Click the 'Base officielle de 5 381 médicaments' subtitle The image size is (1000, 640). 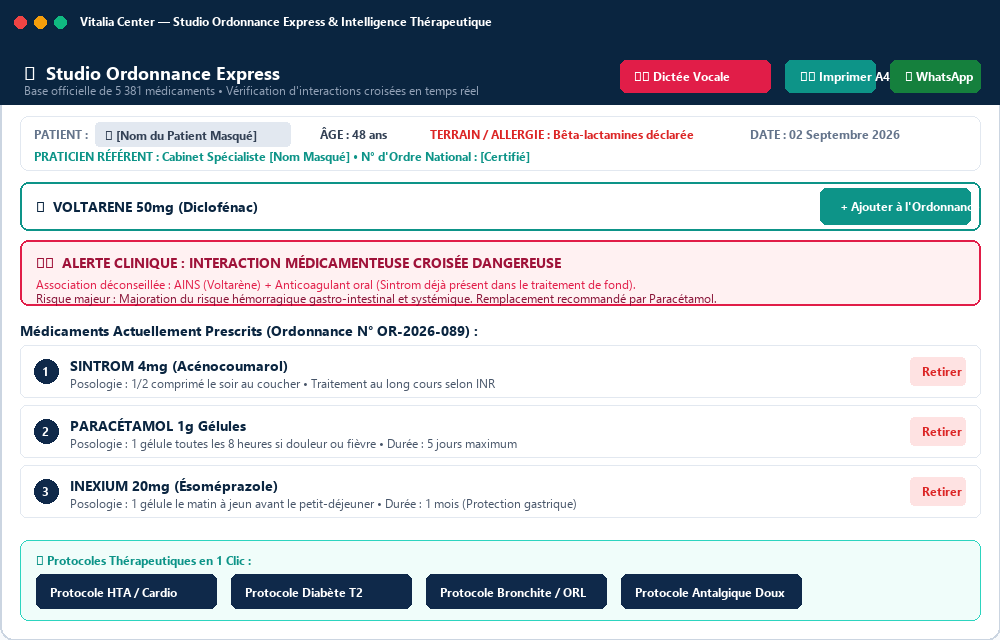click(251, 91)
